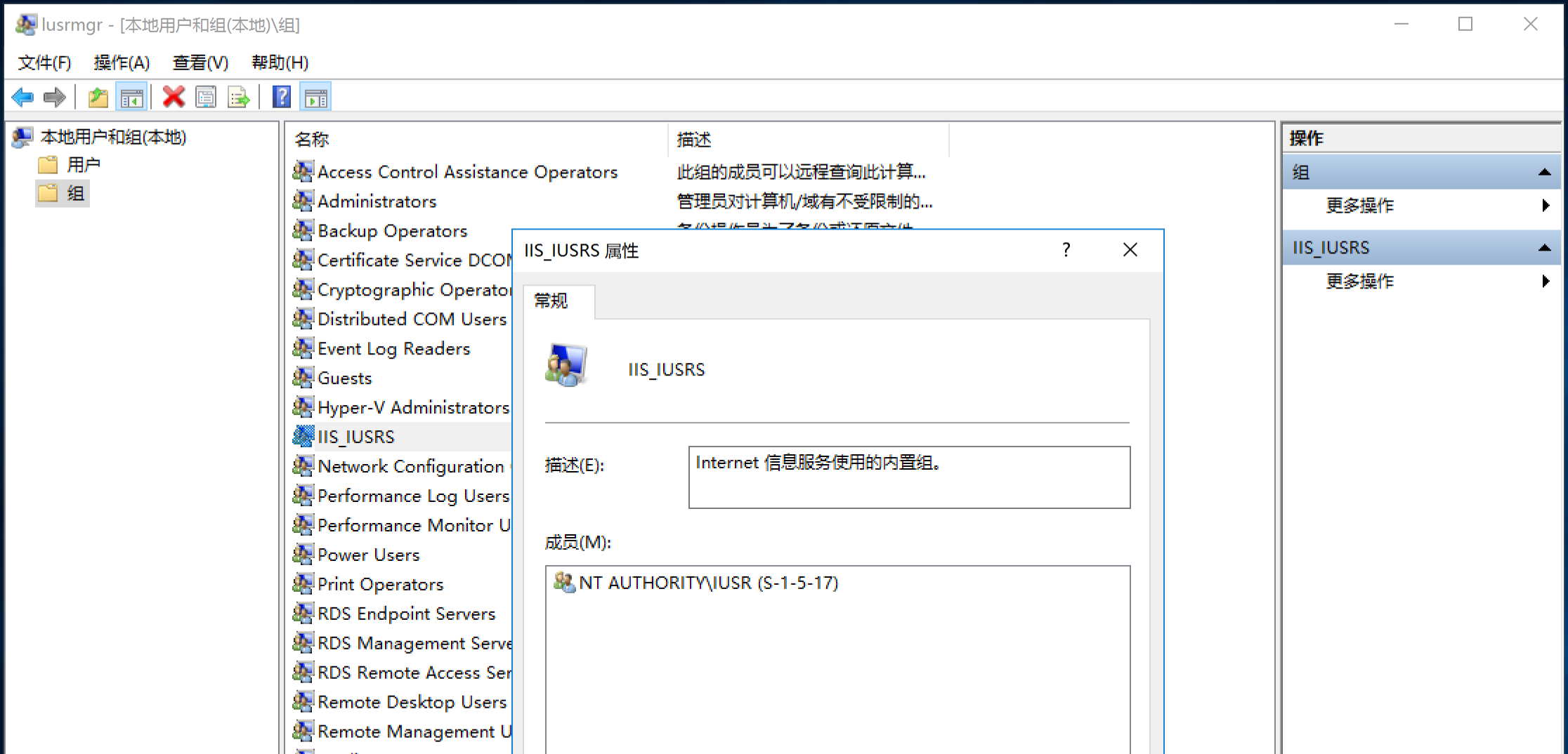Click into the 描述(E) text field
The height and width of the screenshot is (754, 1568).
pyautogui.click(x=909, y=477)
